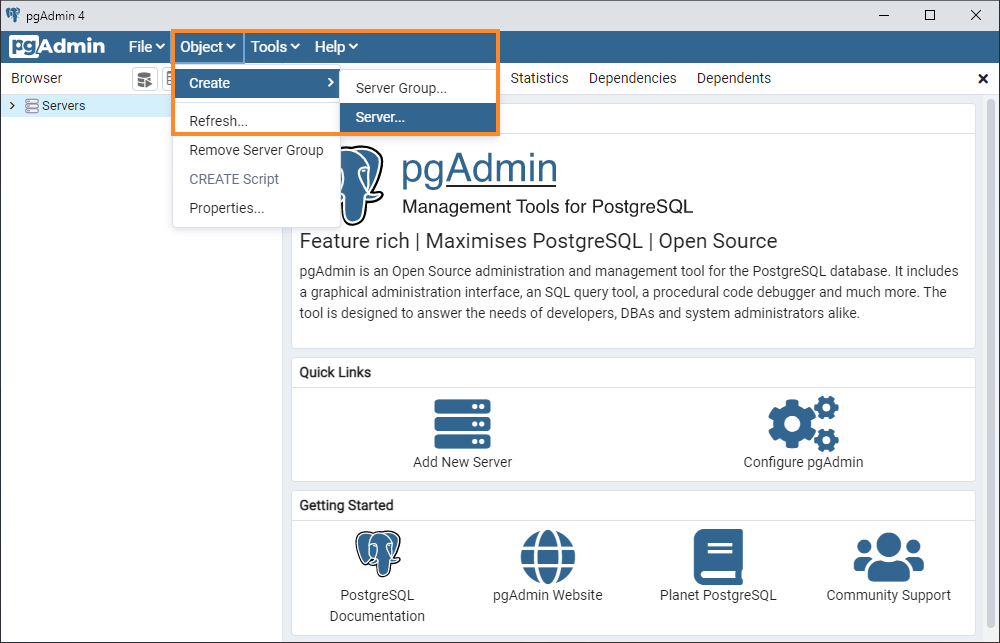Click the pgAdmin heading link
Viewport: 1000px width, 643px height.
[x=478, y=168]
